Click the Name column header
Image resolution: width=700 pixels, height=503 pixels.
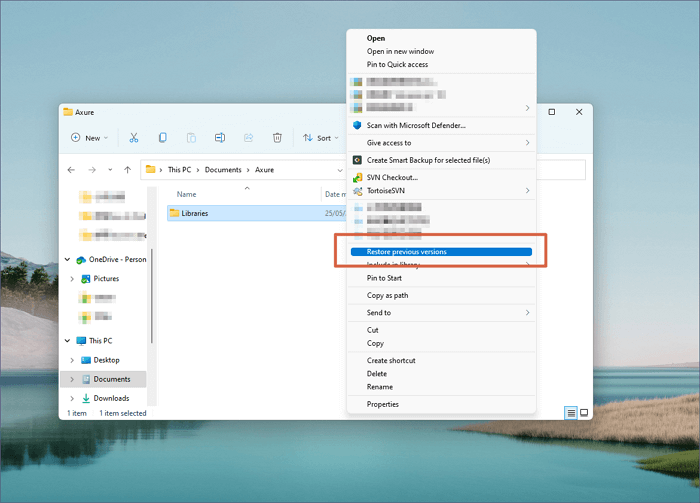click(x=186, y=194)
